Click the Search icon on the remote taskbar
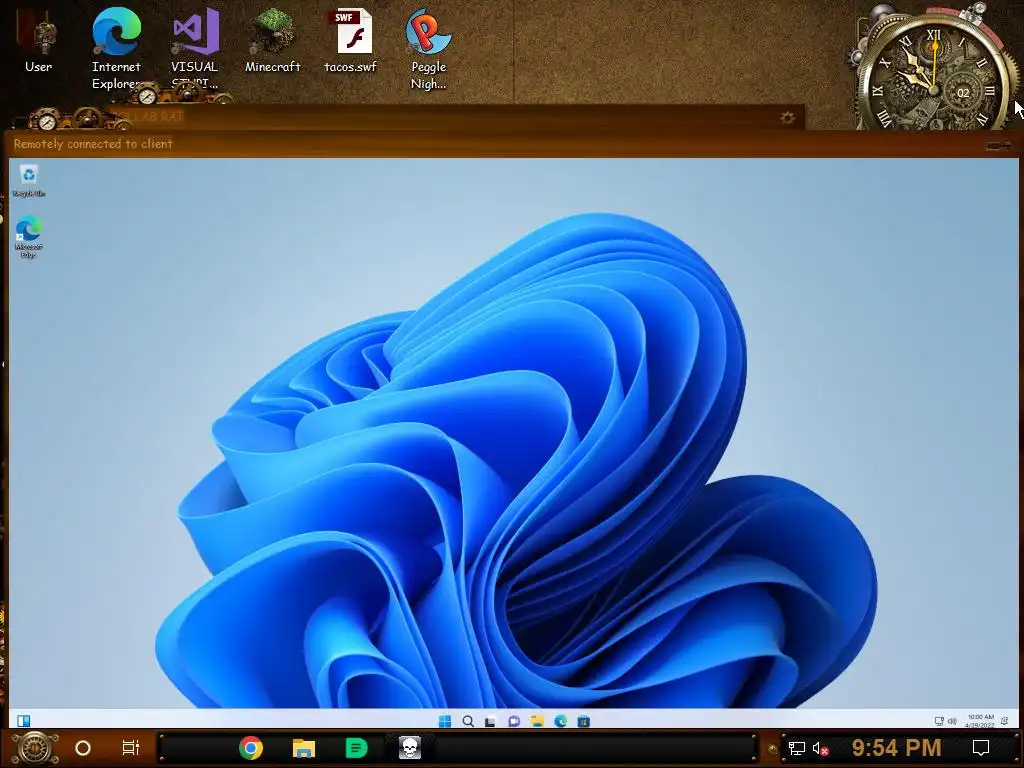Image resolution: width=1024 pixels, height=768 pixels. (x=468, y=721)
